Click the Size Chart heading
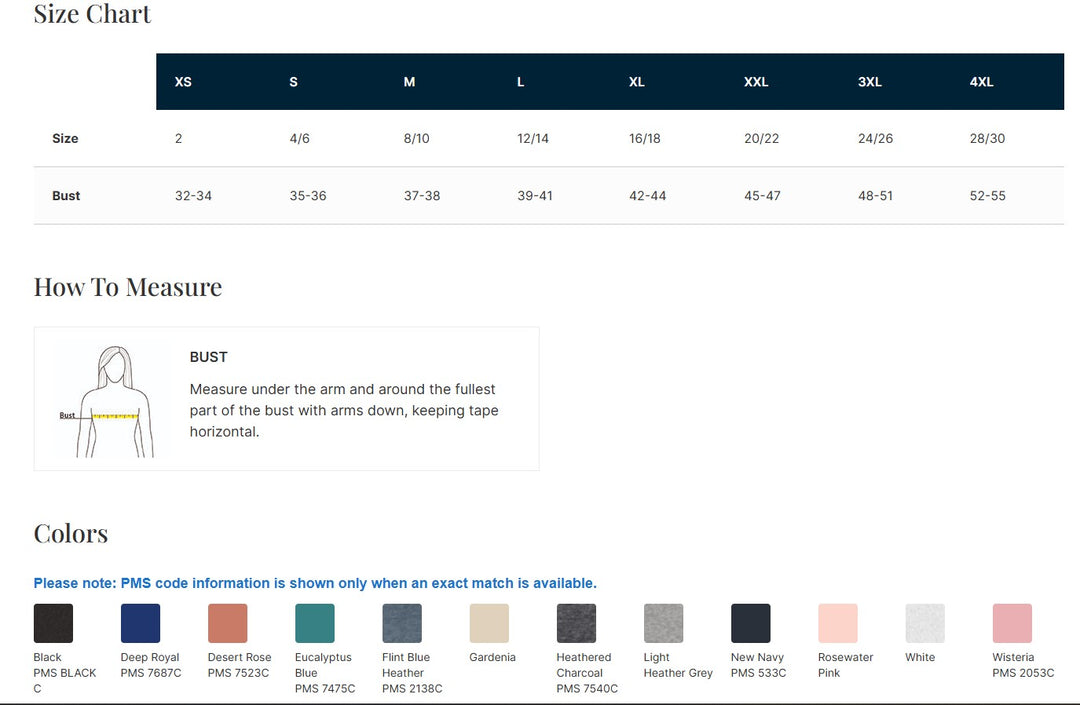 92,14
